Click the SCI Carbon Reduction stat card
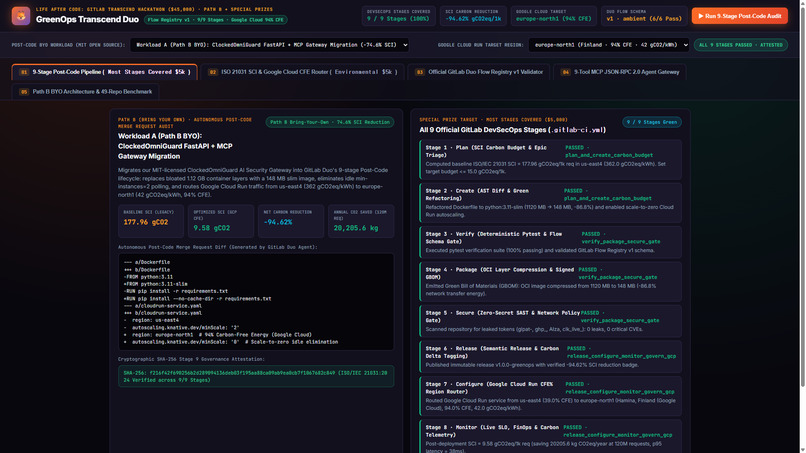Image resolution: width=806 pixels, height=453 pixels. pyautogui.click(x=473, y=16)
